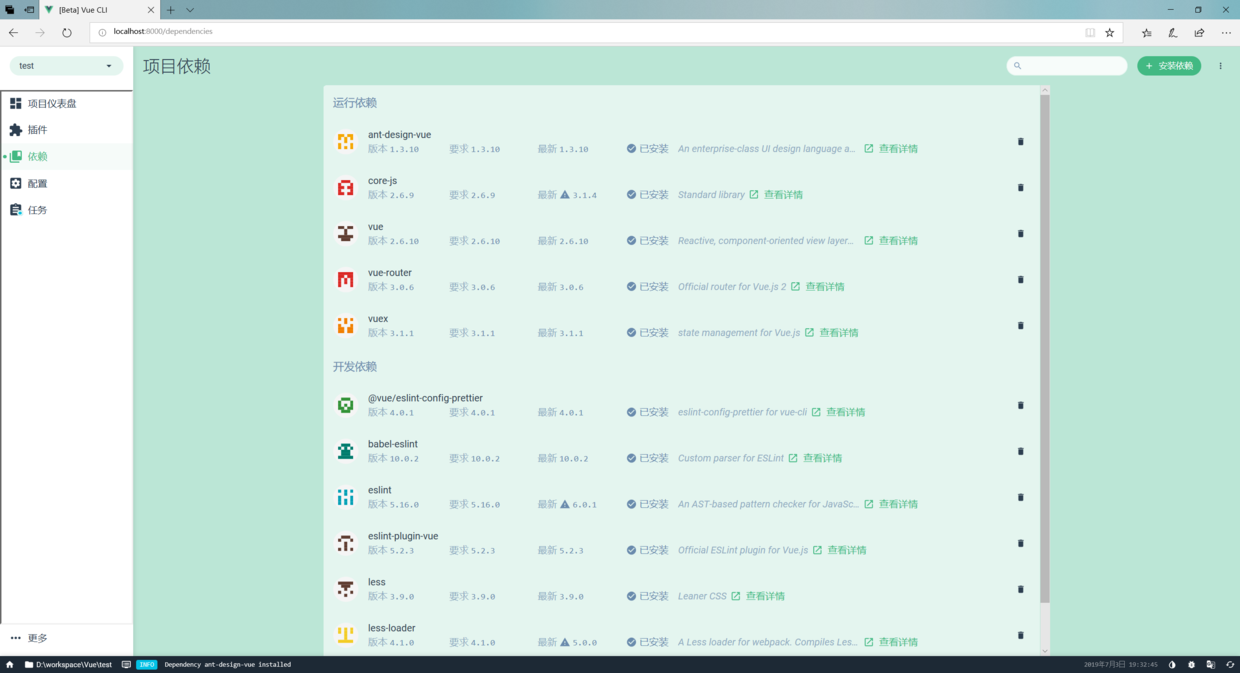The height and width of the screenshot is (673, 1240).
Task: Open 查看详情 link for babel-eslint
Action: (x=815, y=458)
